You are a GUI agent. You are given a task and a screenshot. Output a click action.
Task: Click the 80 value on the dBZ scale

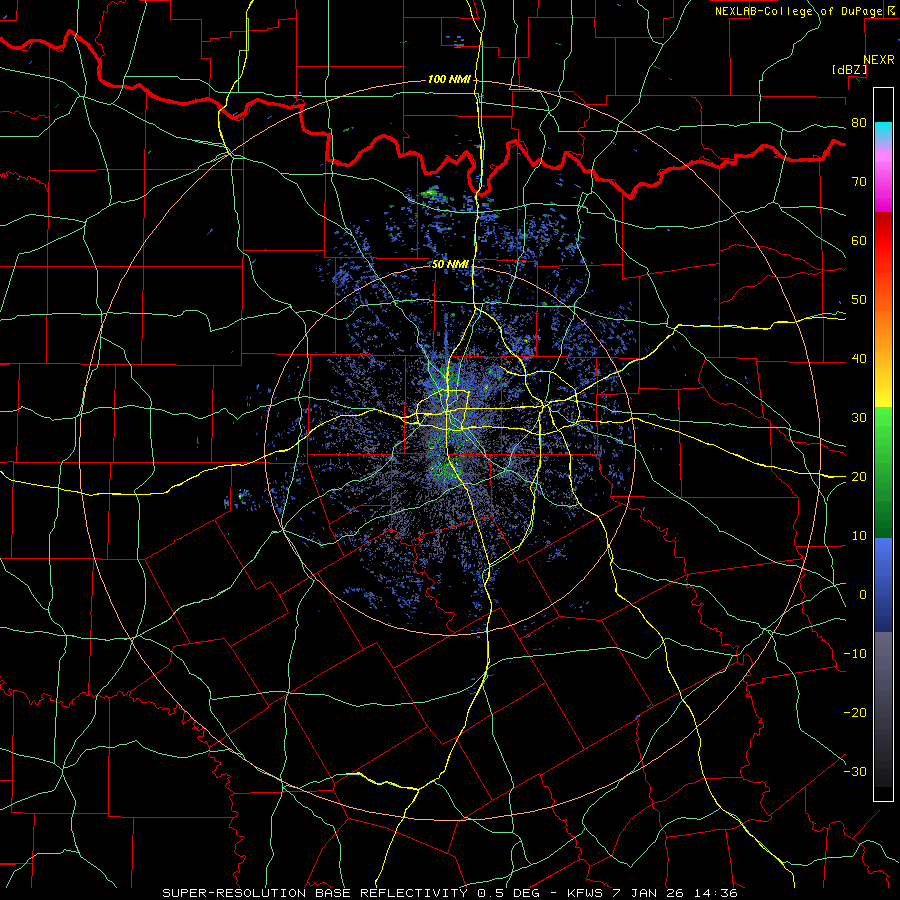(x=859, y=123)
